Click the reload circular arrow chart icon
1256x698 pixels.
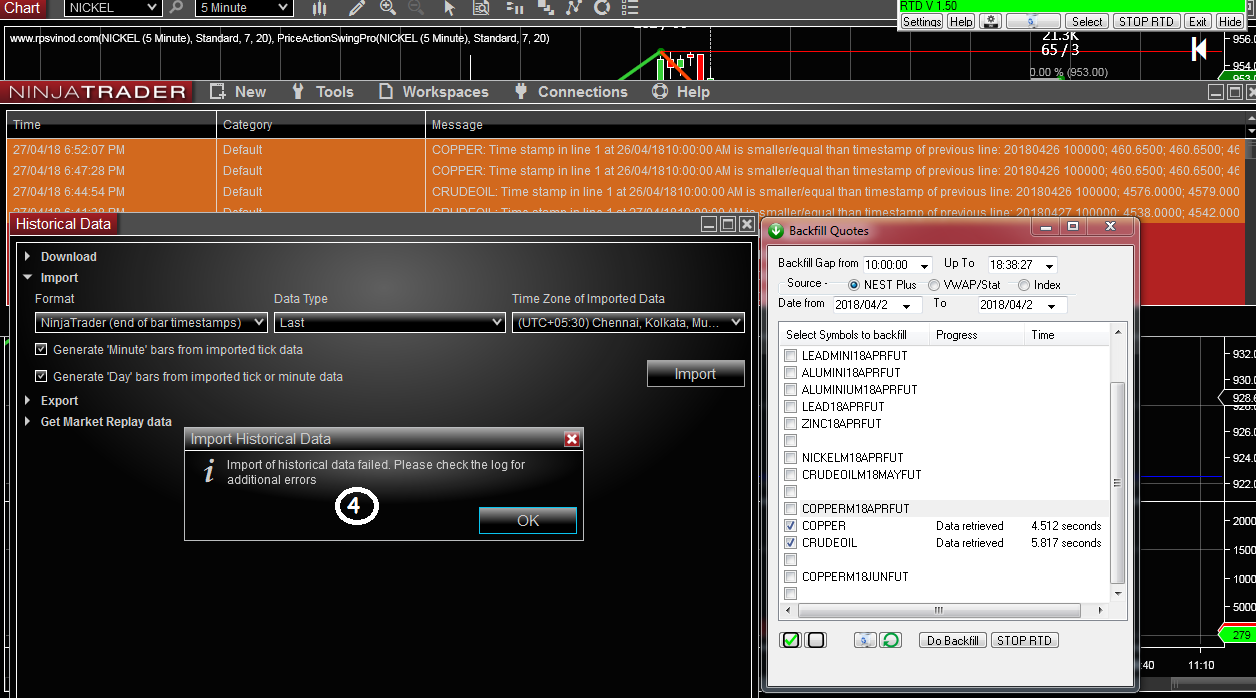click(602, 8)
